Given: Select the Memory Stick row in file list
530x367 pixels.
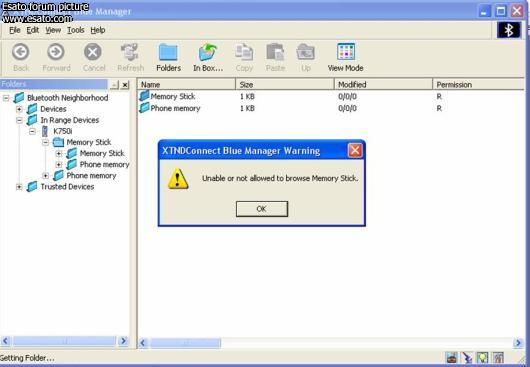Looking at the screenshot, I should [x=331, y=96].
